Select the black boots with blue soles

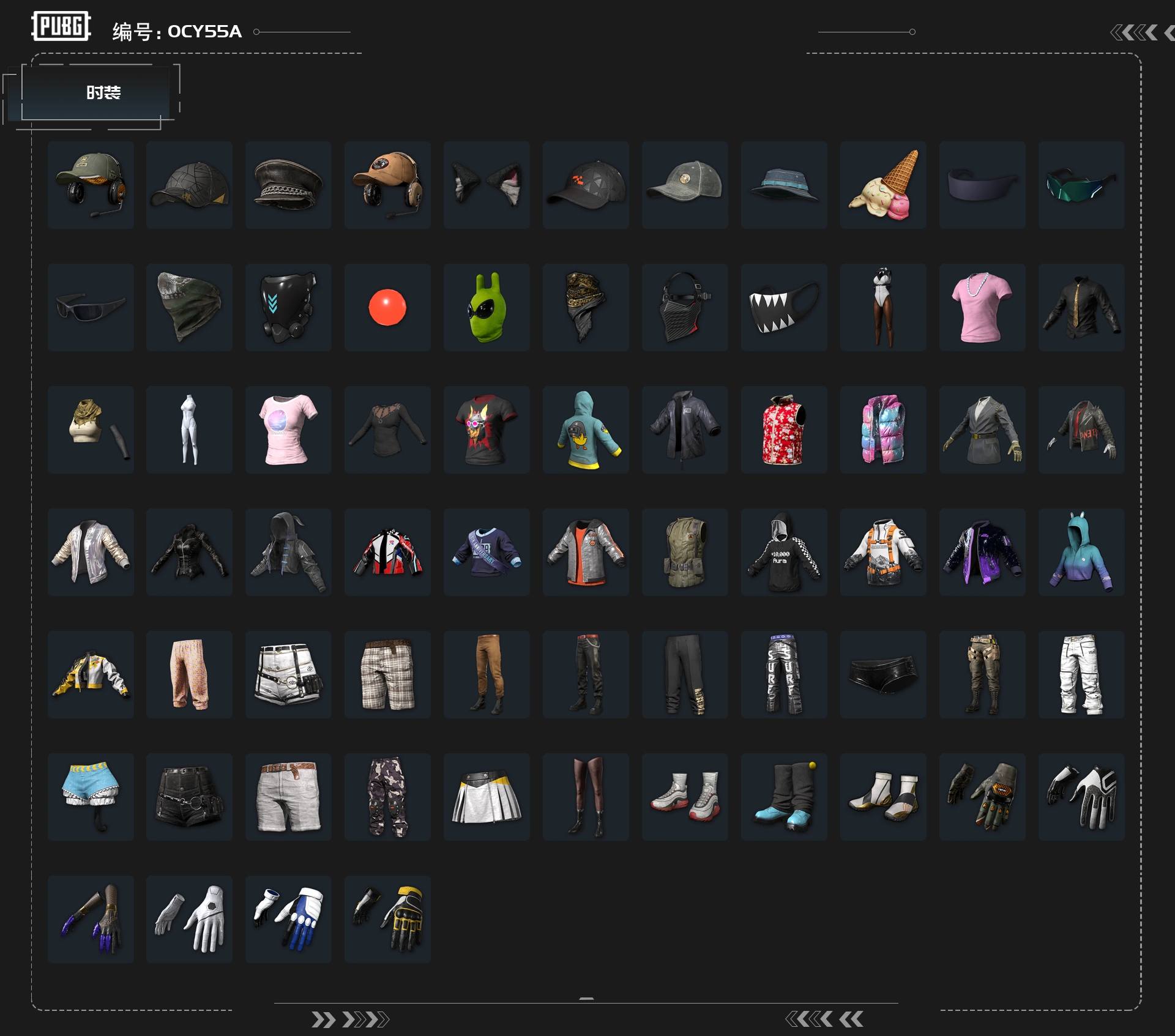point(784,797)
